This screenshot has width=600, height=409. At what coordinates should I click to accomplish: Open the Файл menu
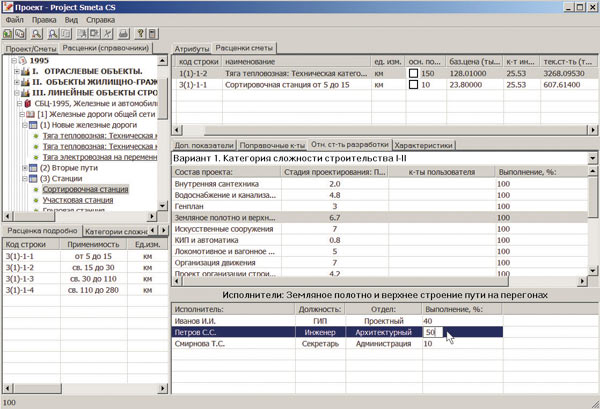(x=15, y=20)
